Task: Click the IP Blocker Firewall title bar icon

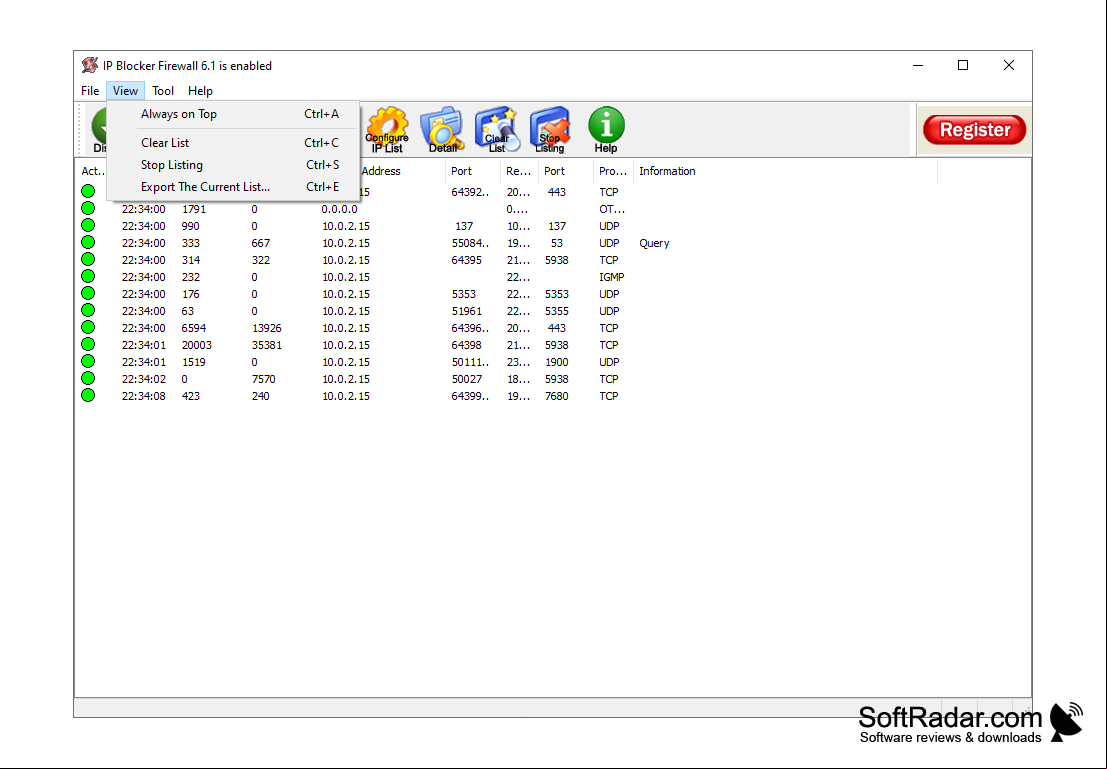Action: coord(90,66)
